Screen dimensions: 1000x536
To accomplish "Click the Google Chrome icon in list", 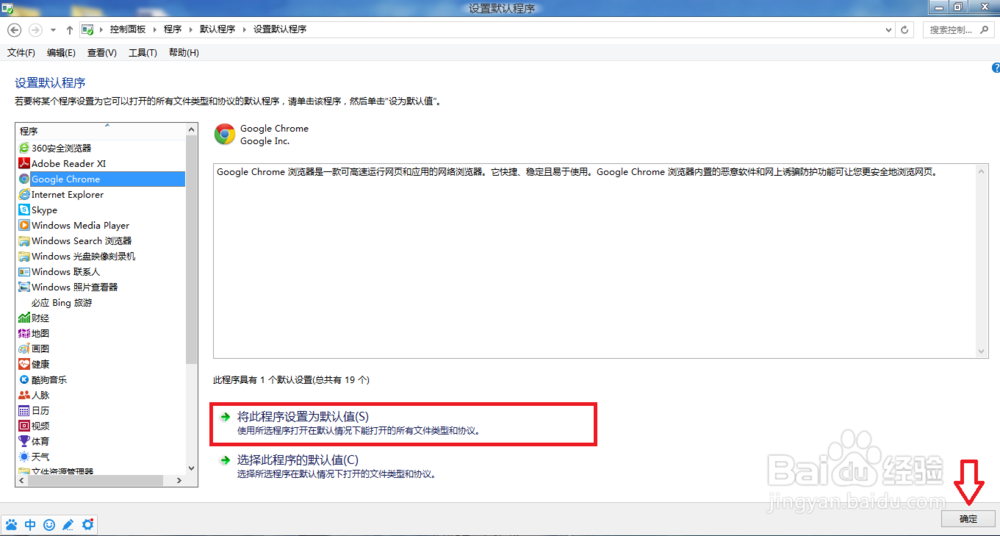I will click(x=24, y=179).
